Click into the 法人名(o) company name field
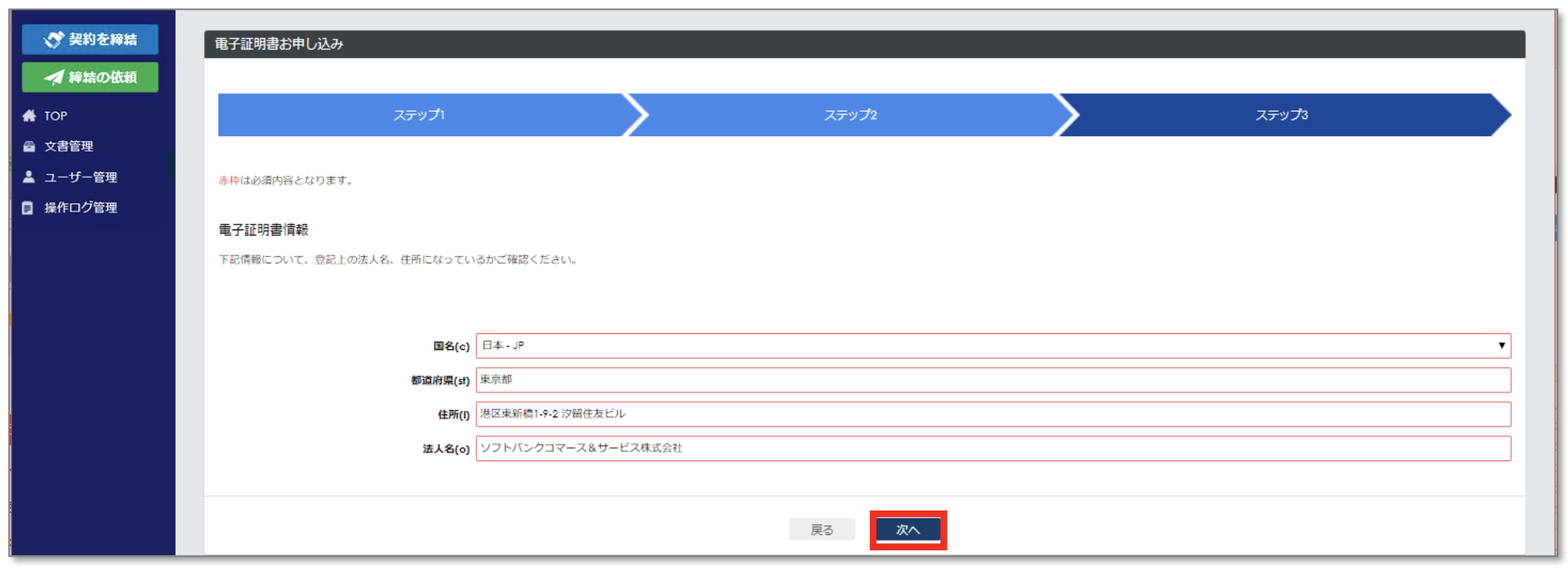The image size is (1568, 569). [992, 448]
